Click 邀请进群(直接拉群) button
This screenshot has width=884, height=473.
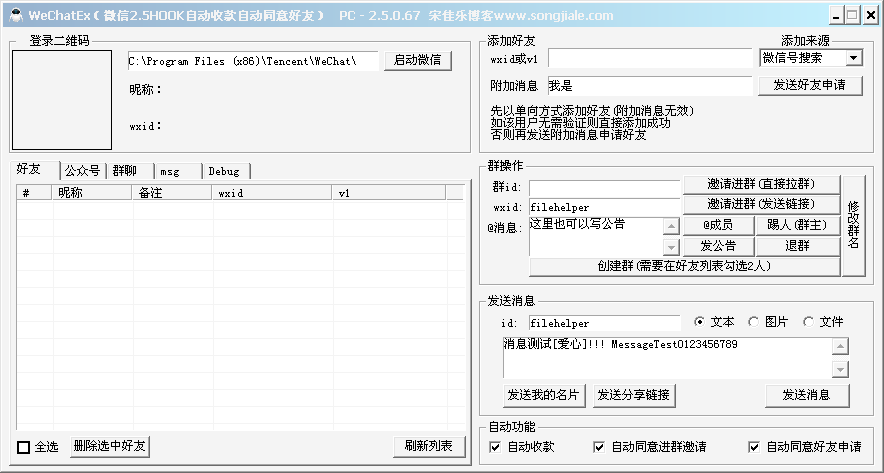[761, 184]
